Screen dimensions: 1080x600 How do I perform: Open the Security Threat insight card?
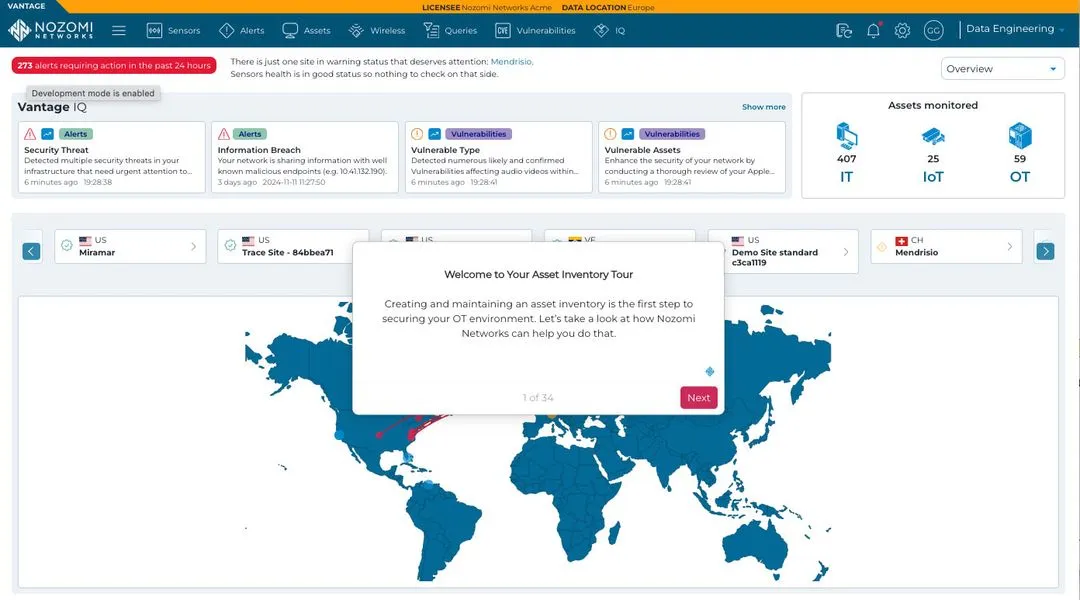coord(112,157)
